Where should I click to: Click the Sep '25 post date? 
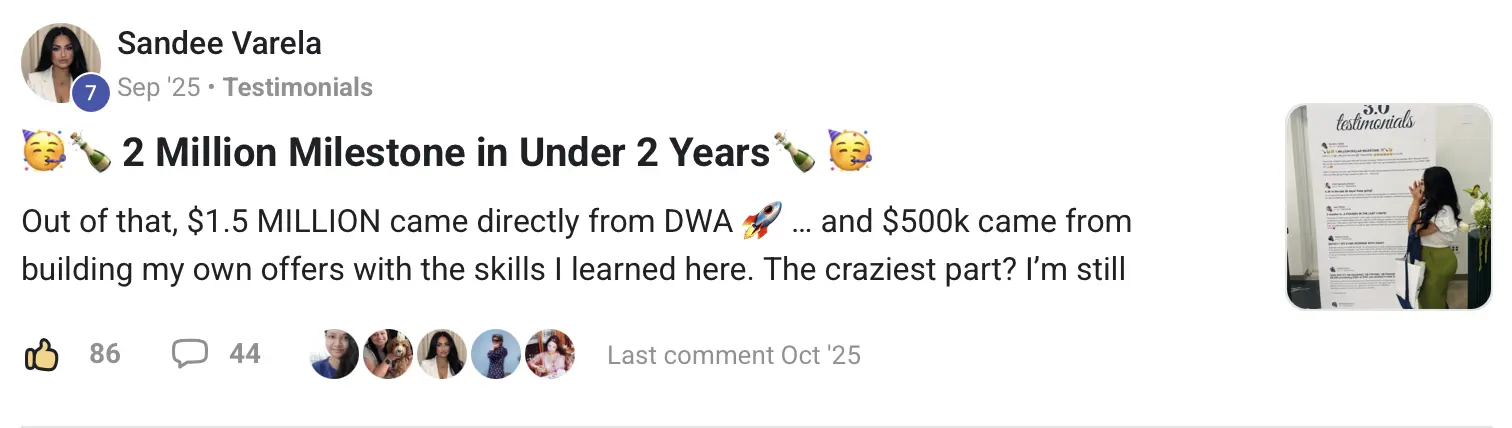coord(159,88)
